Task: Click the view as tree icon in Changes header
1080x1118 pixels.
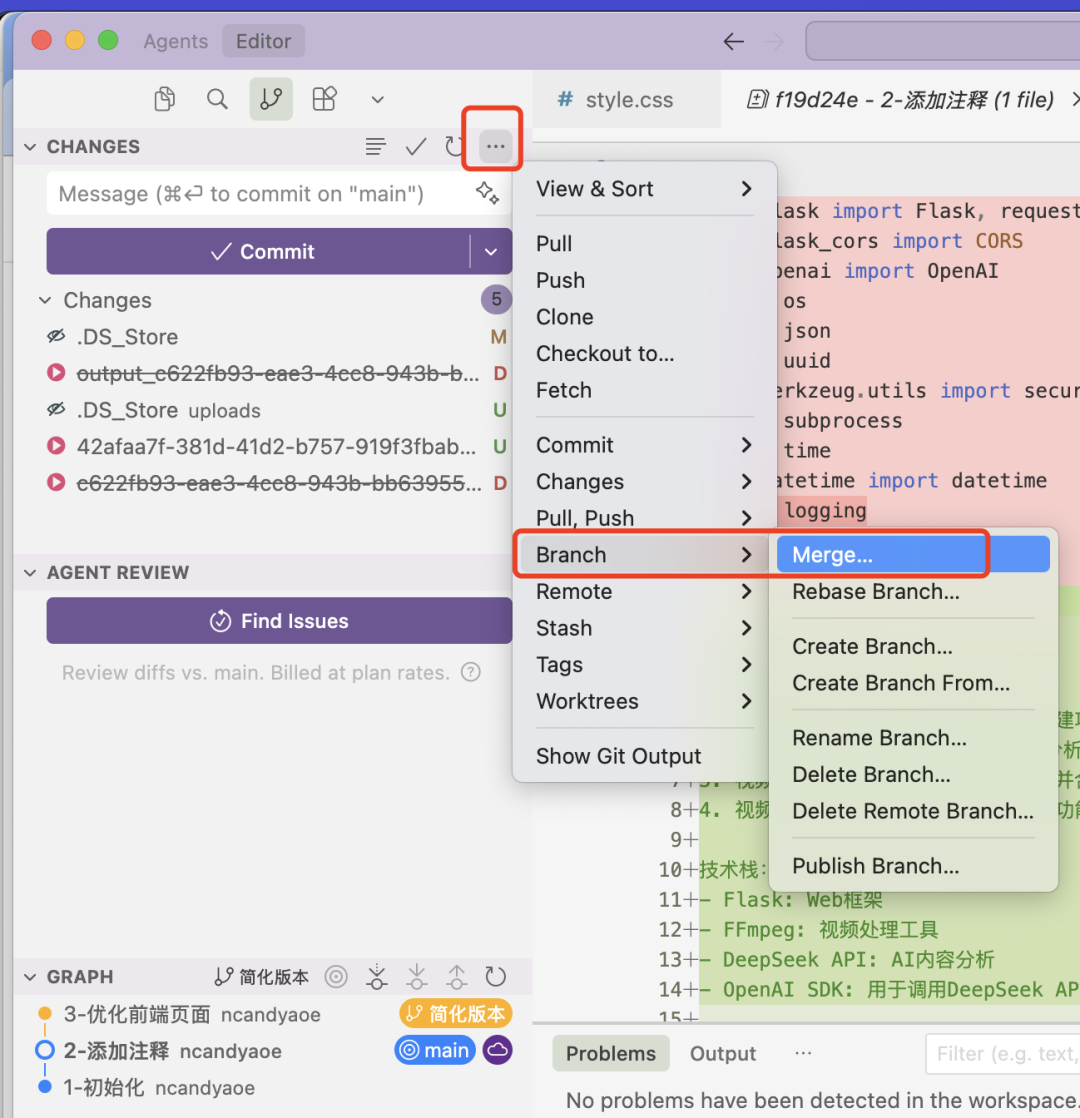Action: click(x=376, y=147)
